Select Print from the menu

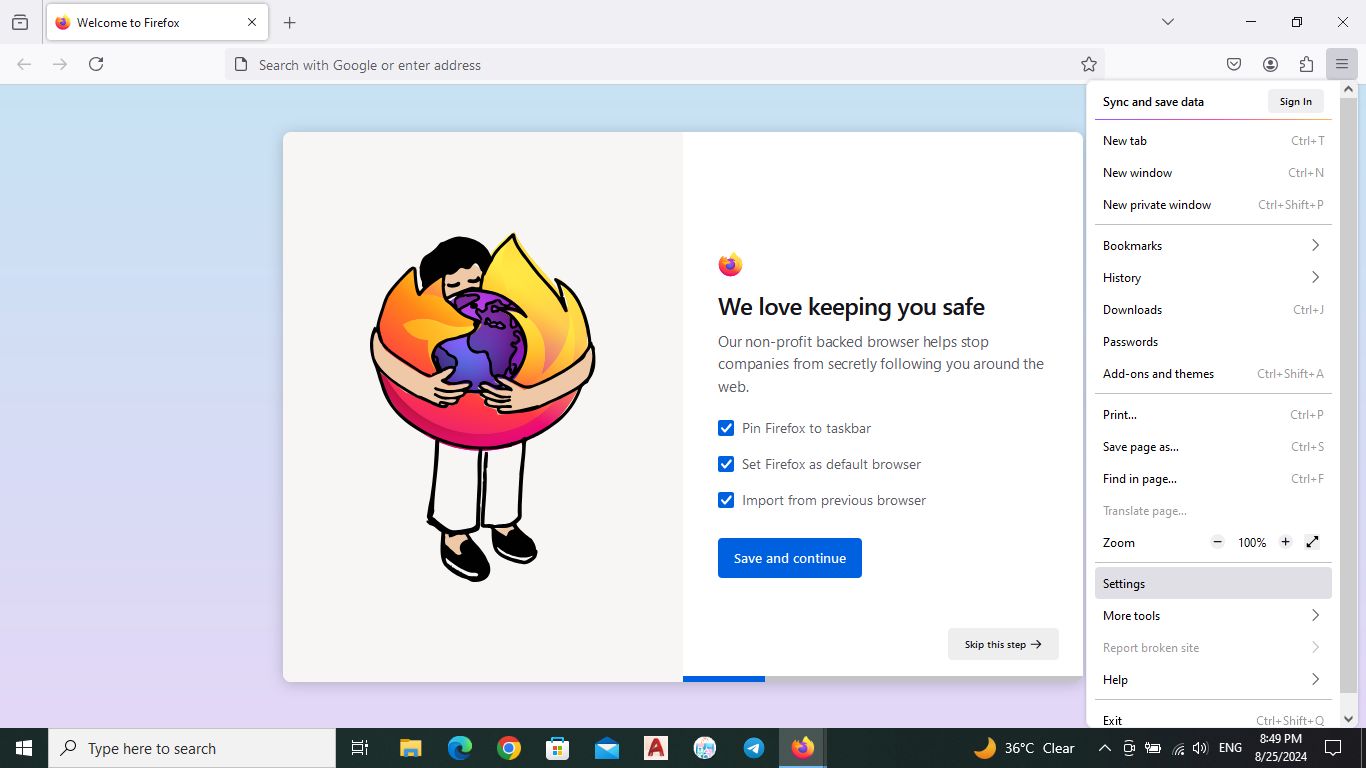[1213, 415]
